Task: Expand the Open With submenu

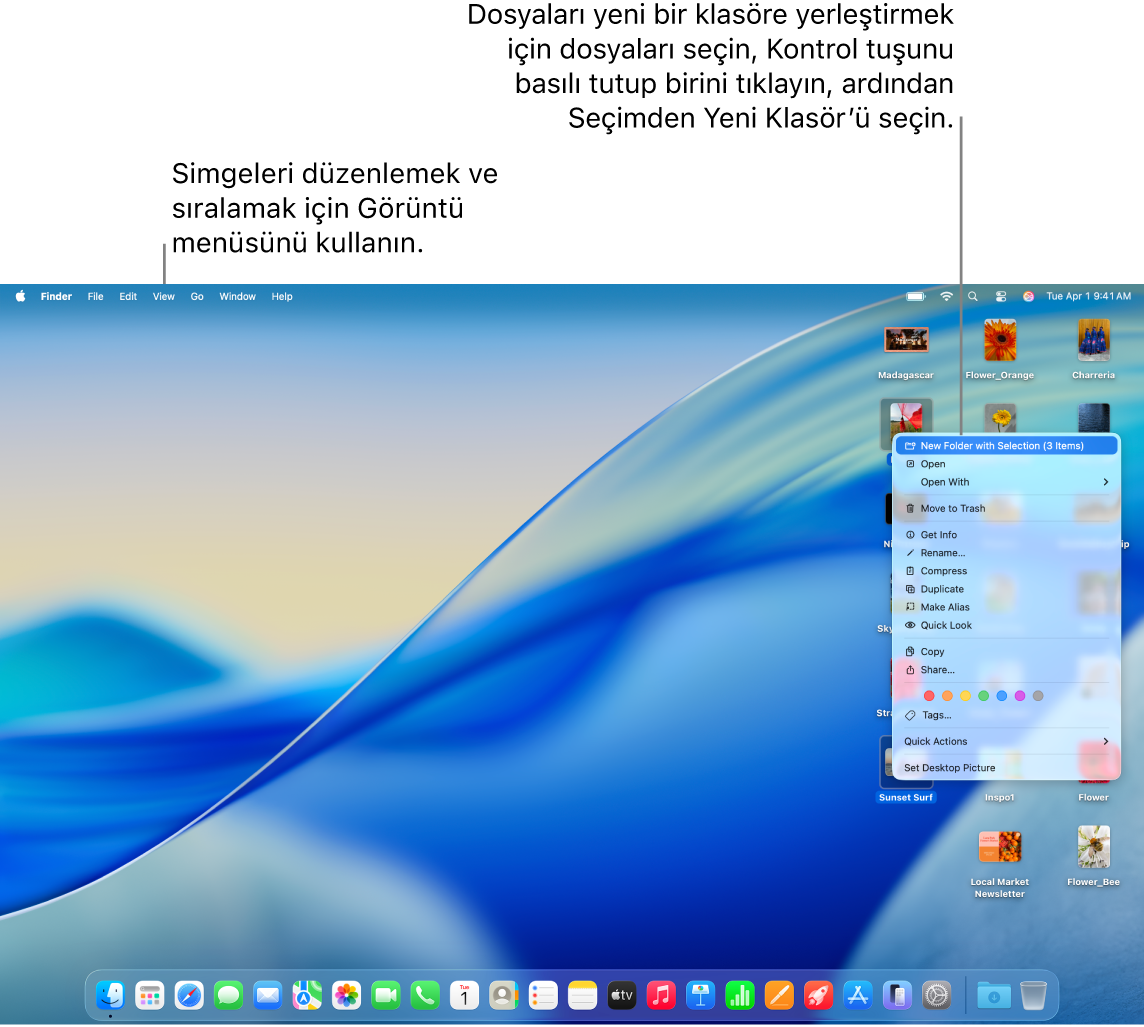Action: 1007,482
